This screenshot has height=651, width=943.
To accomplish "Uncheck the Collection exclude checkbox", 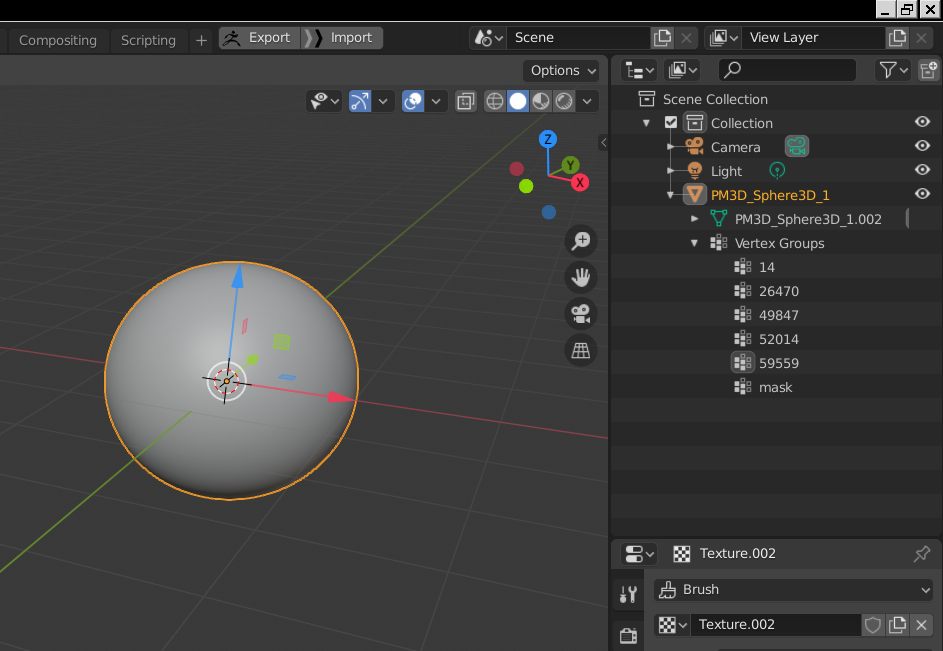I will [x=671, y=123].
